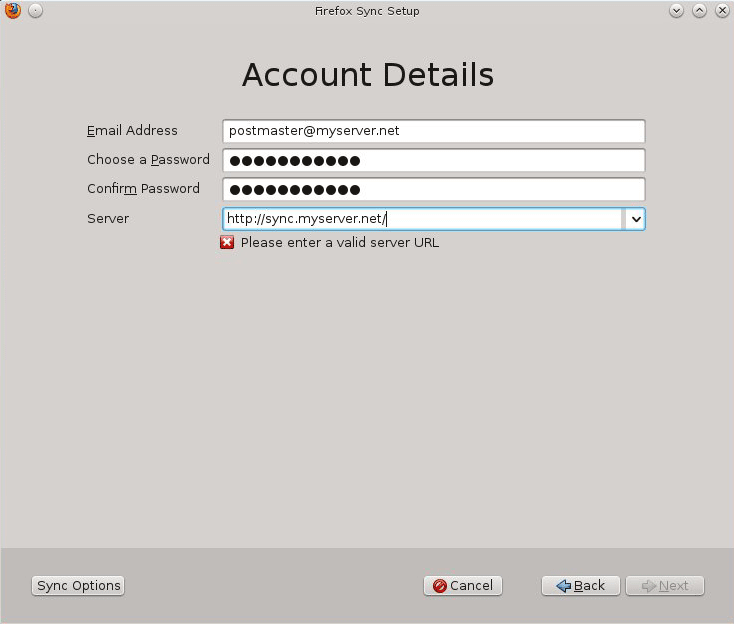Viewport: 734px width, 624px height.
Task: Focus the Choose a Password field
Action: (x=433, y=161)
